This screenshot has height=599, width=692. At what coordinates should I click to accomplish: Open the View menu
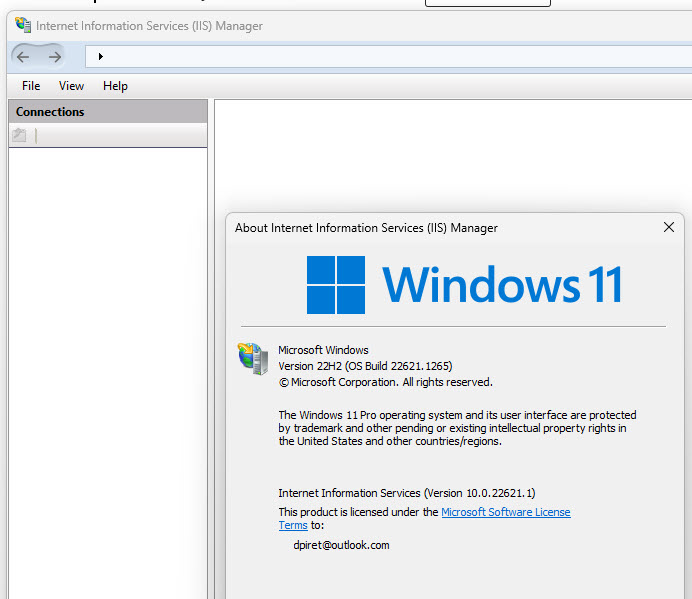click(x=71, y=86)
